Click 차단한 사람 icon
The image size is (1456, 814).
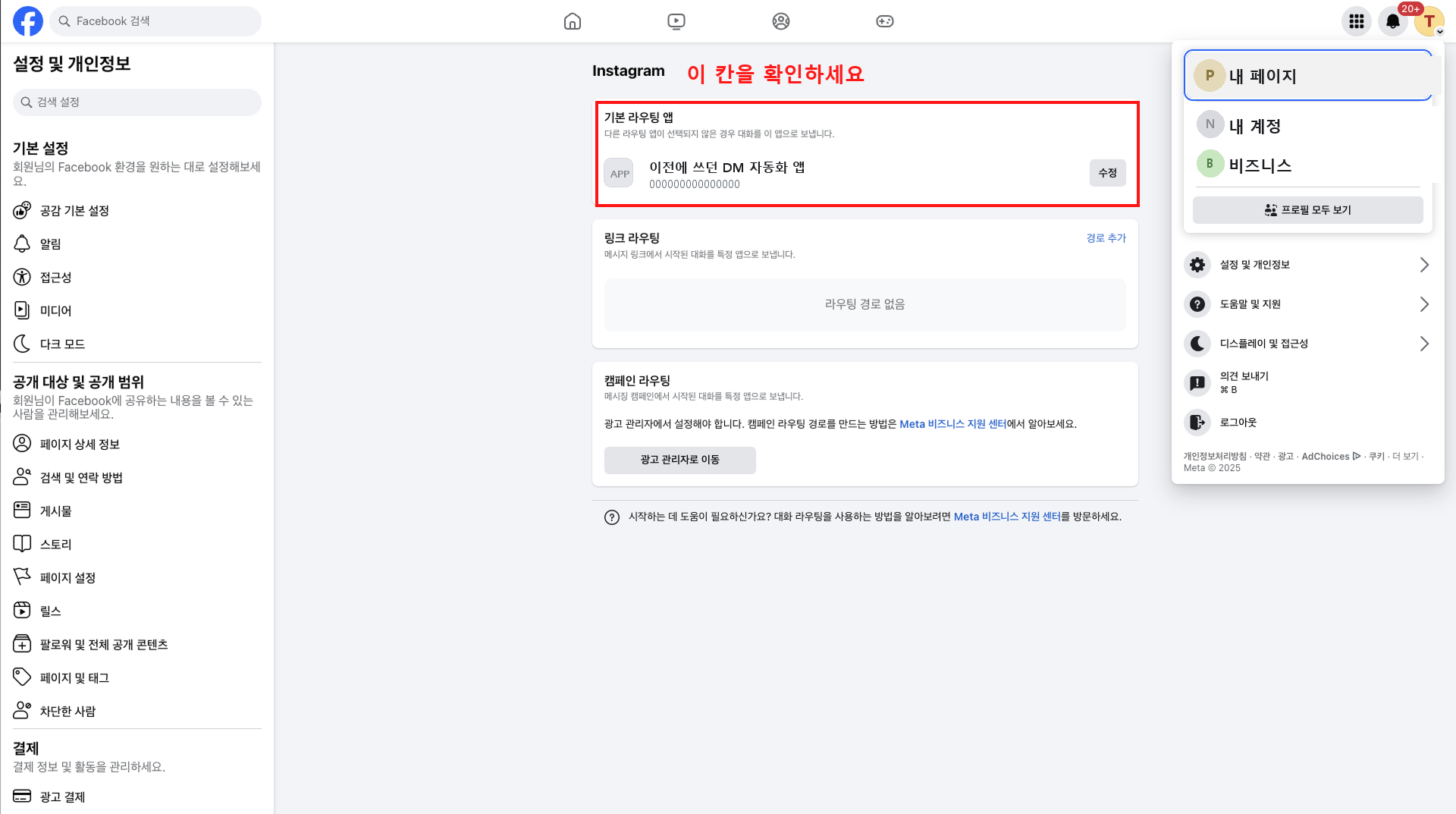[22, 711]
